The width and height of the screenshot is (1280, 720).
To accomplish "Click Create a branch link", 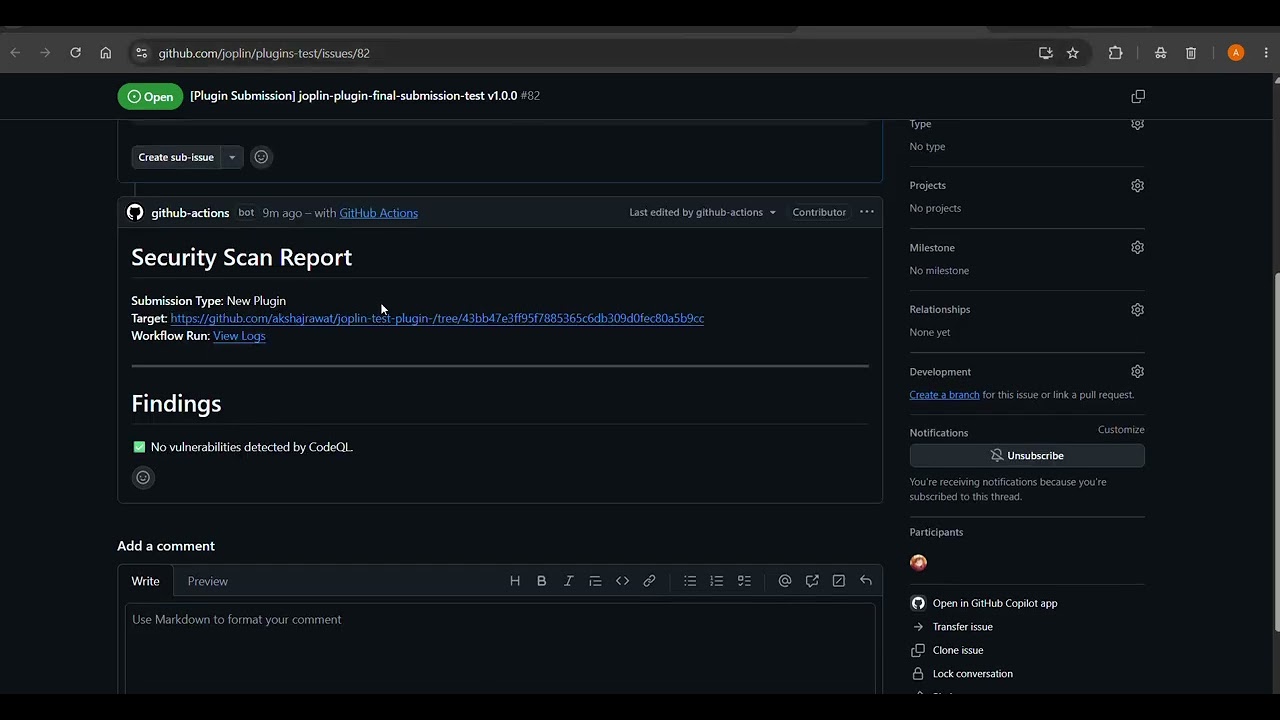I will click(x=944, y=395).
